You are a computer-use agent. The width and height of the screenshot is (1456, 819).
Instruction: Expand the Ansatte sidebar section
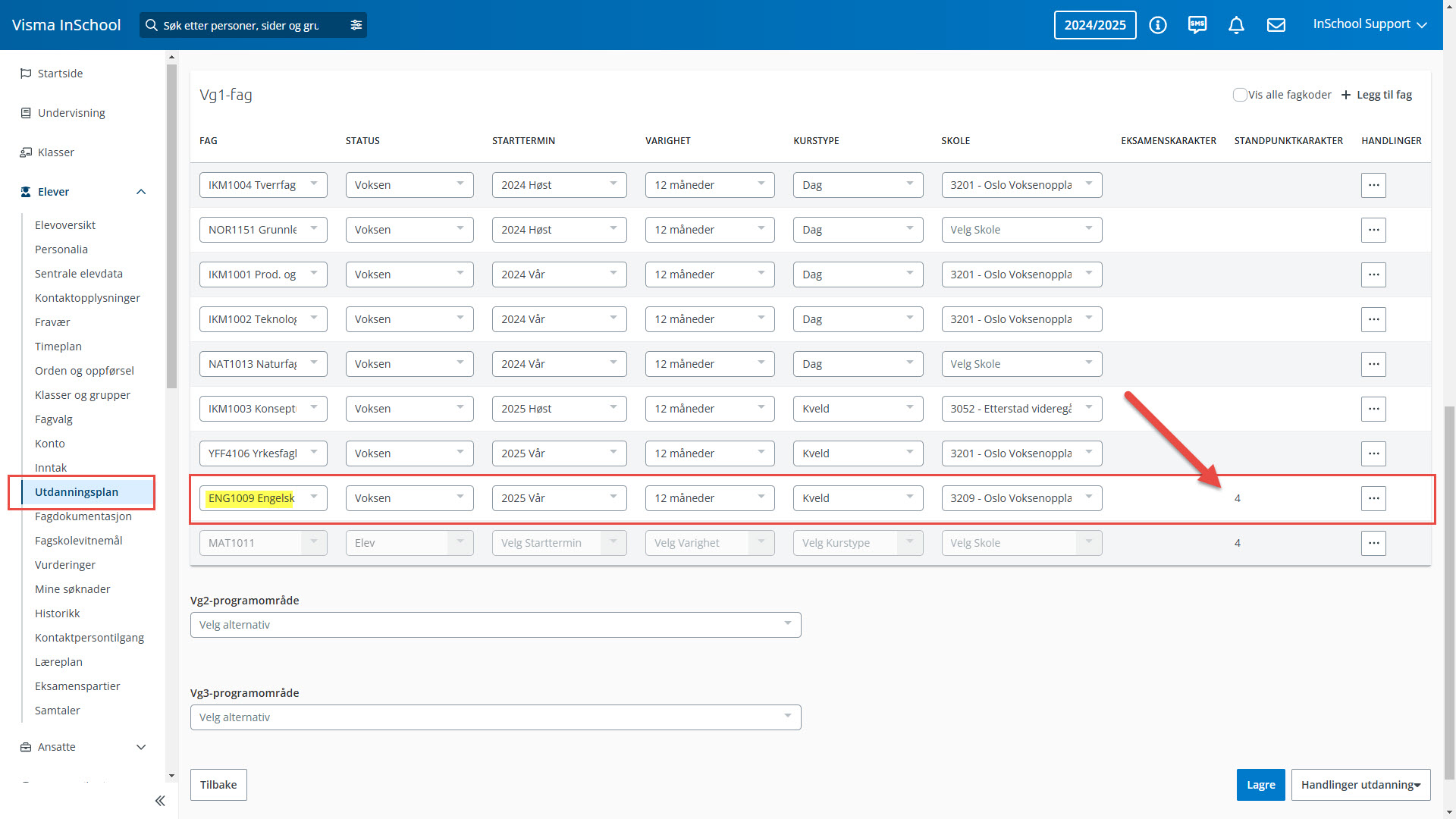pyautogui.click(x=140, y=747)
